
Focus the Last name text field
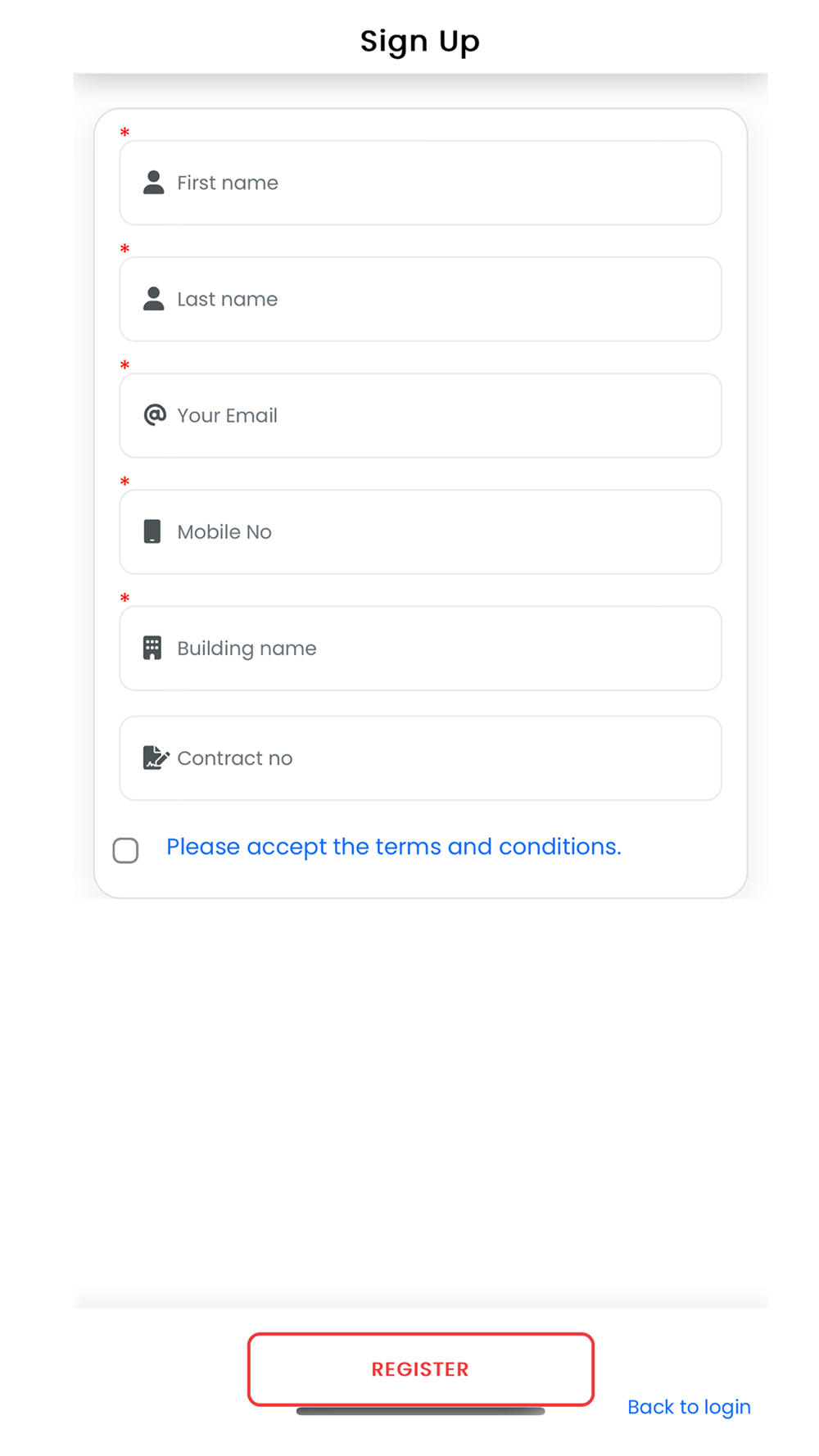pyautogui.click(x=442, y=299)
